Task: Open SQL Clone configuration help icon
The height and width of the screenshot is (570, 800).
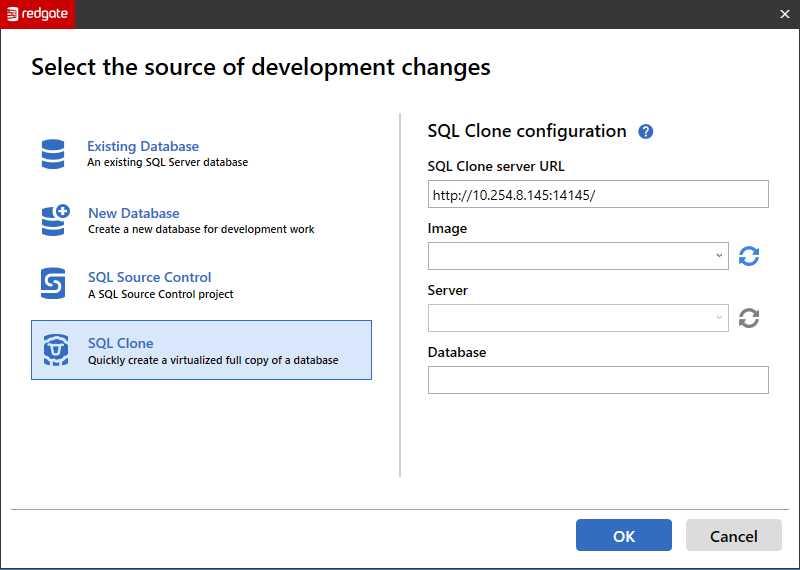Action: [645, 132]
